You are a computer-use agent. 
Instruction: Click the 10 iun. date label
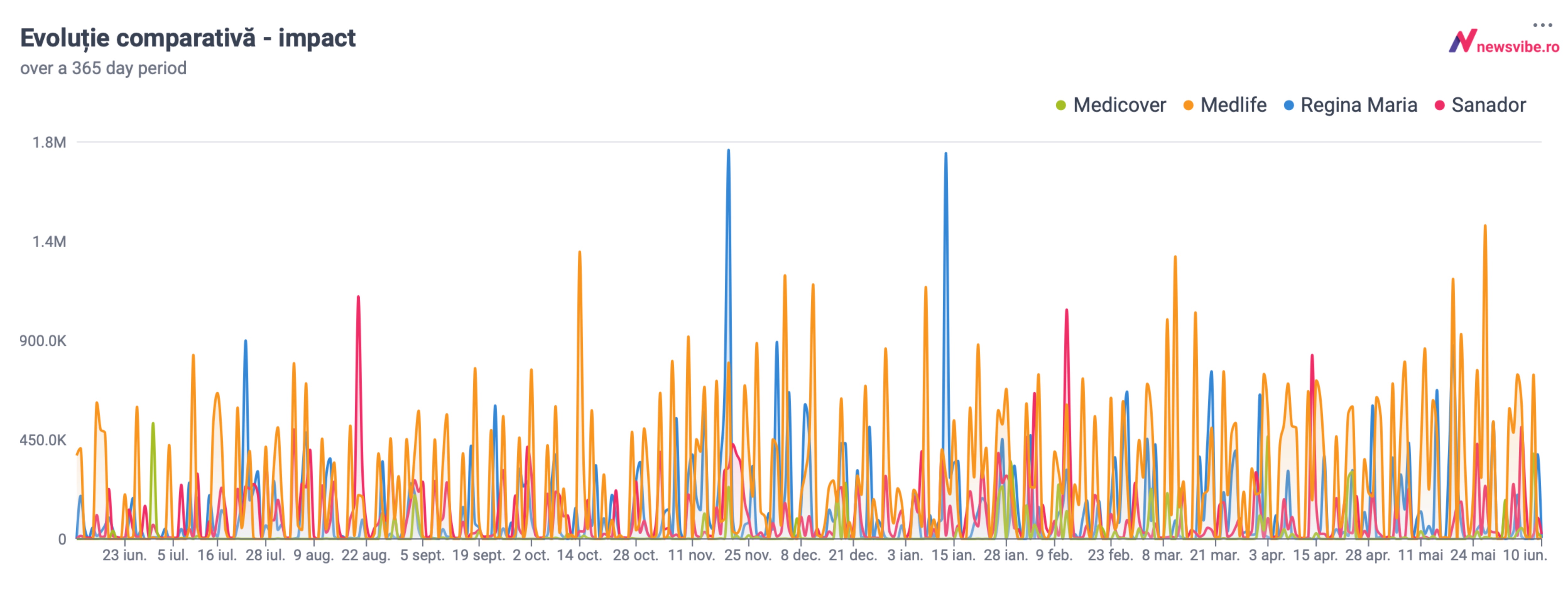pyautogui.click(x=1525, y=555)
